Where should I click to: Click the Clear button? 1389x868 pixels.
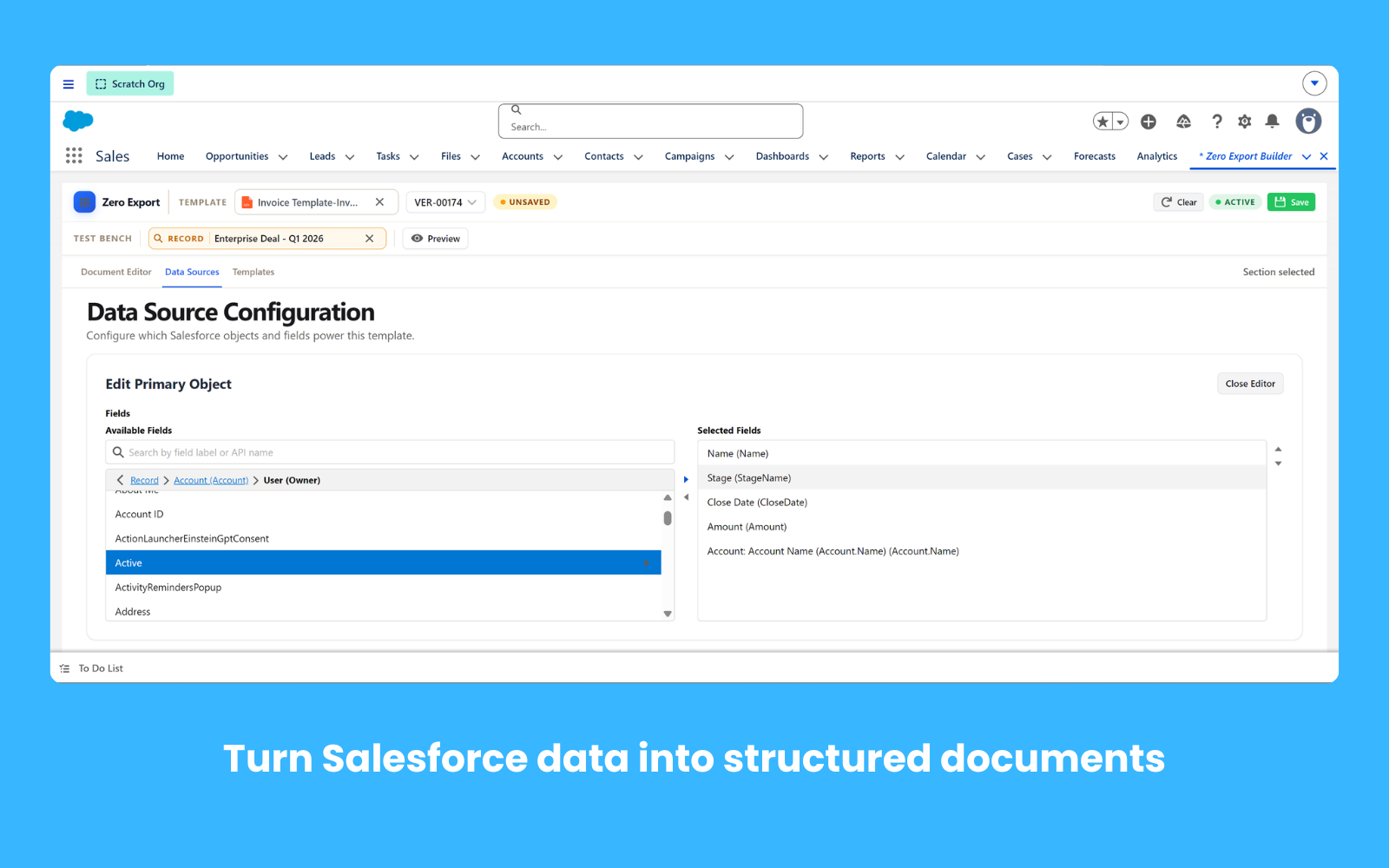point(1178,202)
